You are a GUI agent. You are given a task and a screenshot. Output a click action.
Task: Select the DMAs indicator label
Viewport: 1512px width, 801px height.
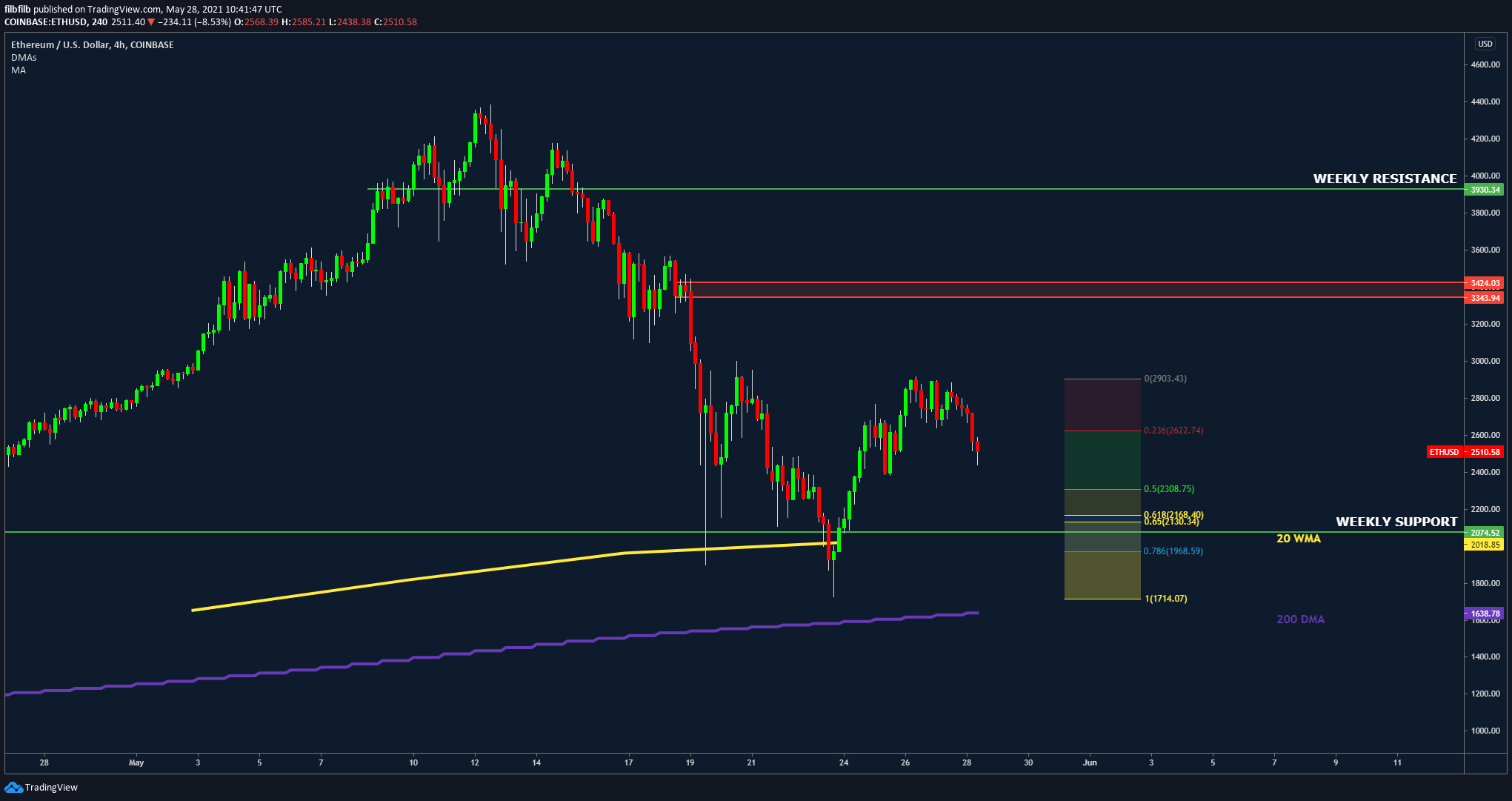[24, 57]
